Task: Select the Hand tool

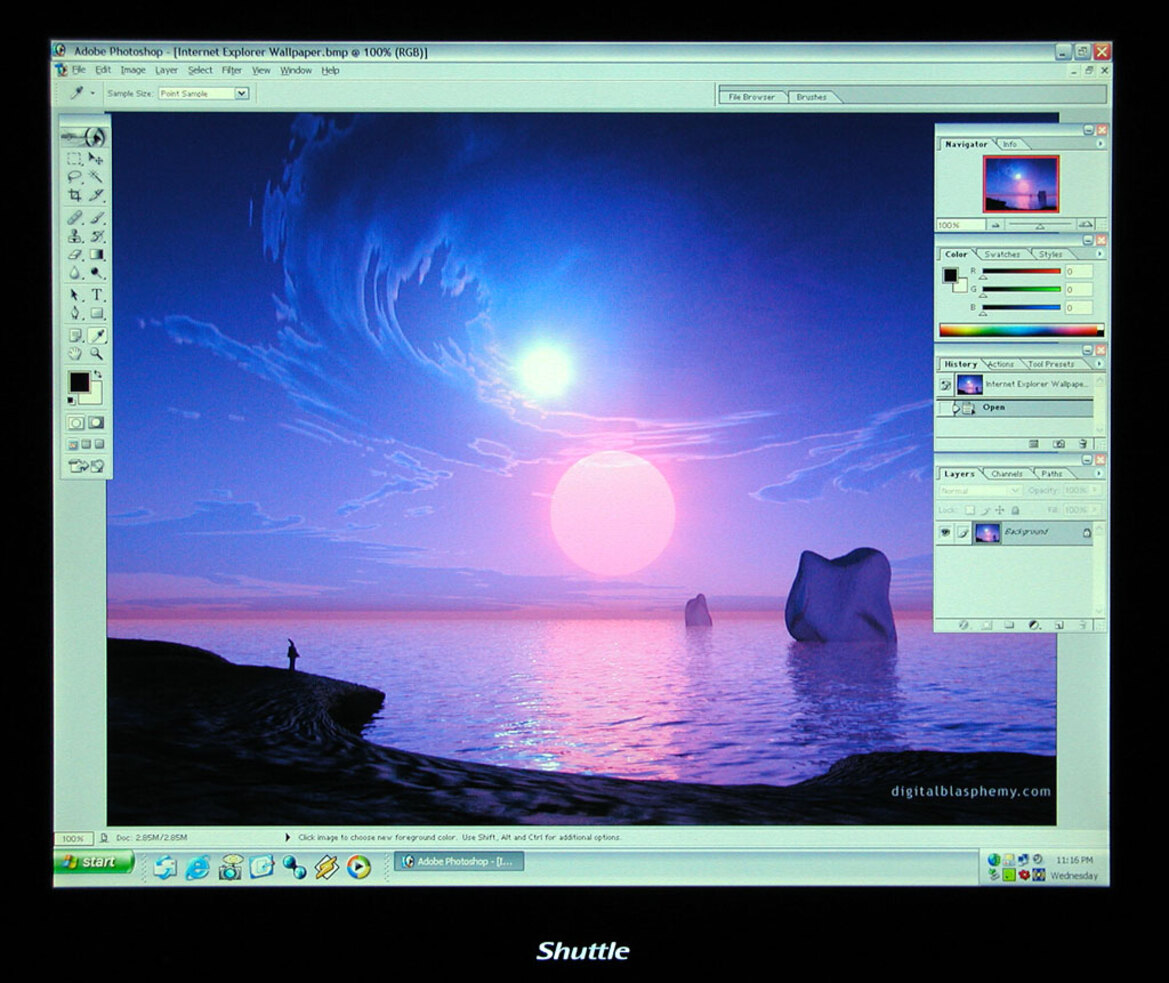Action: pyautogui.click(x=75, y=354)
